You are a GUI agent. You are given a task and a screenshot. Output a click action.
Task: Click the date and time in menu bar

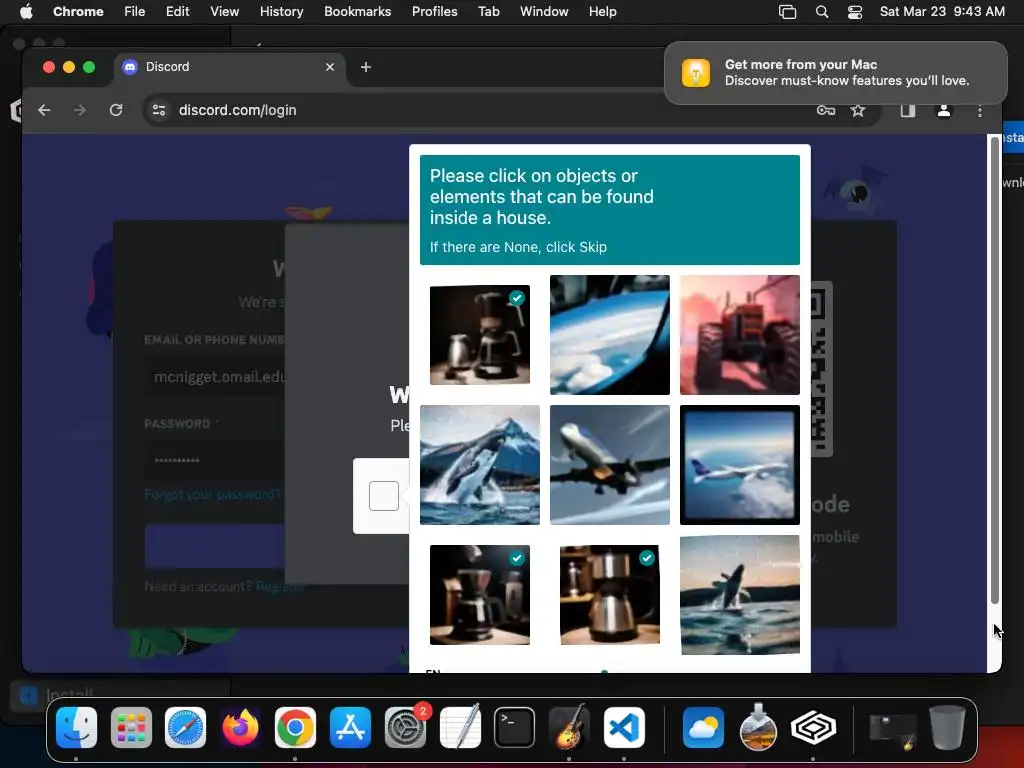tap(942, 12)
